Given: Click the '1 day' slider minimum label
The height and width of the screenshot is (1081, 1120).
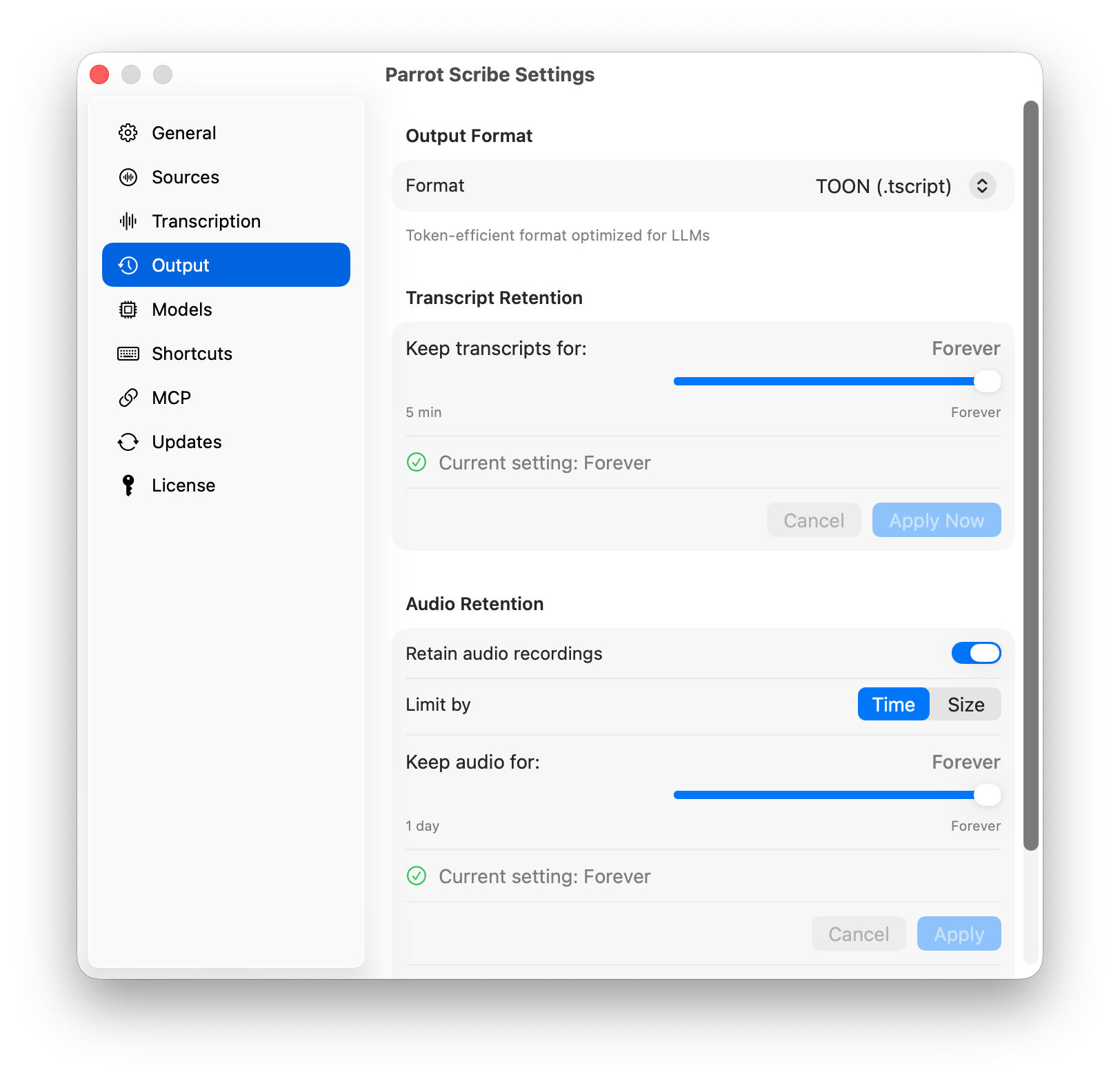Looking at the screenshot, I should coord(422,826).
